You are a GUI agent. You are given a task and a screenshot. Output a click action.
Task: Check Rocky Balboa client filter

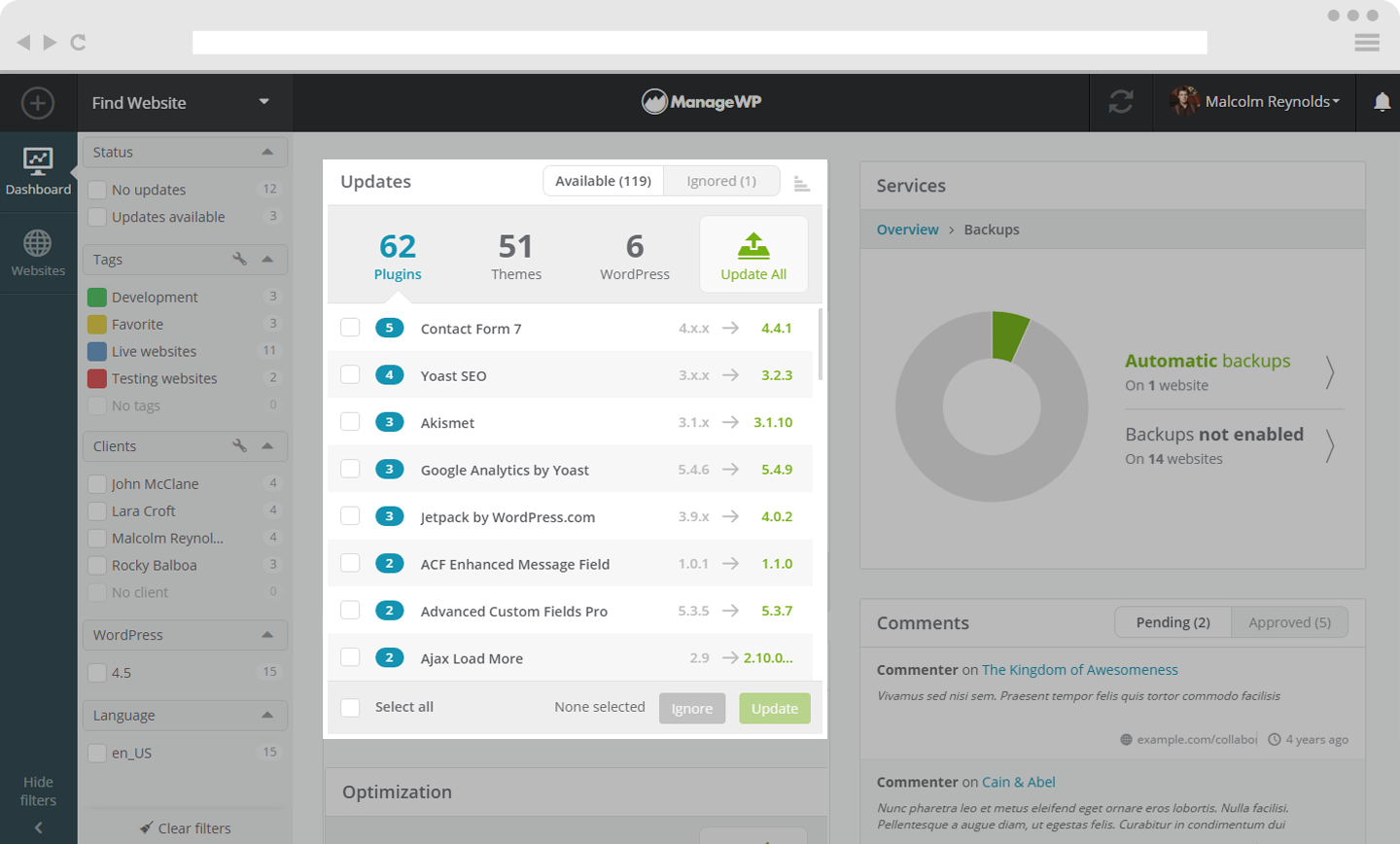(97, 565)
